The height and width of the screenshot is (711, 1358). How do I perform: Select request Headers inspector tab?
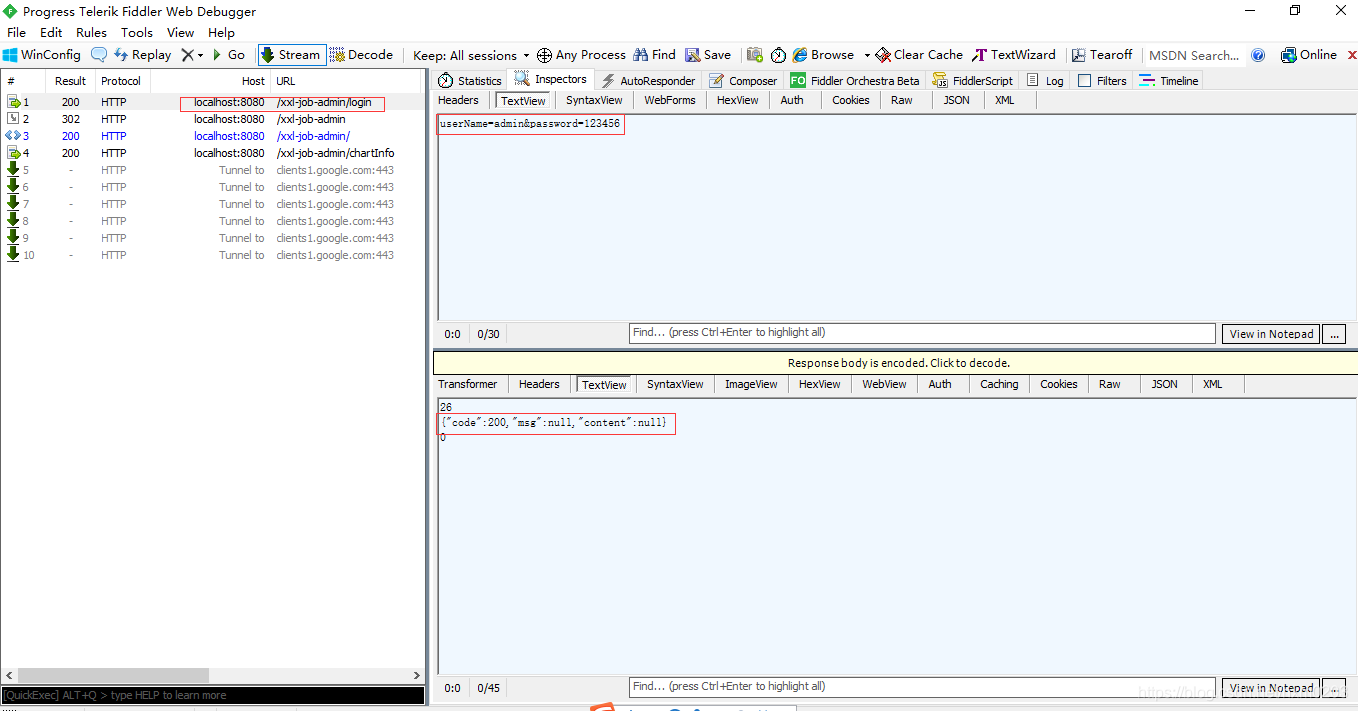[458, 100]
